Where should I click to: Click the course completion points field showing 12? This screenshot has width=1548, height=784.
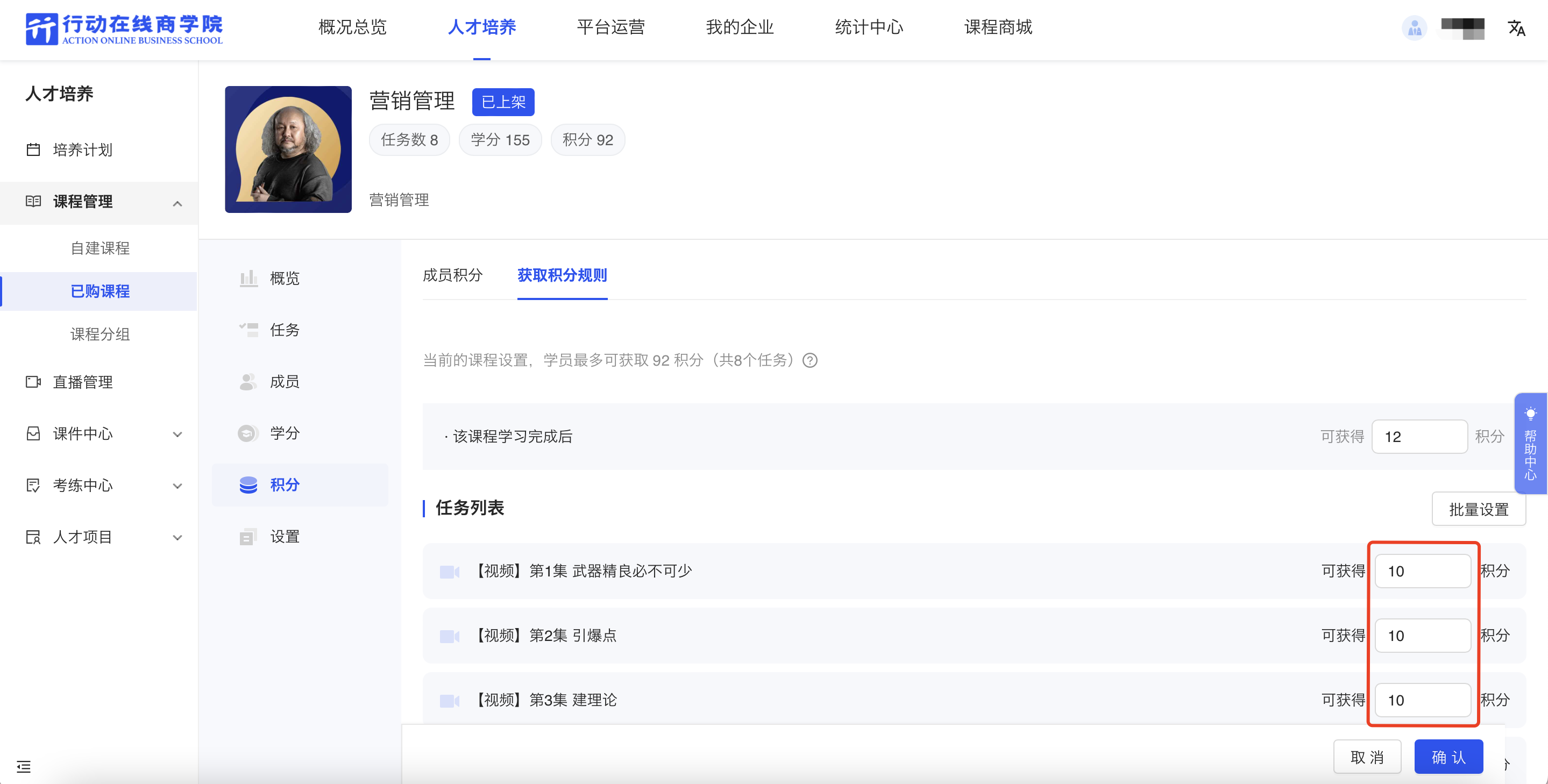click(x=1419, y=437)
